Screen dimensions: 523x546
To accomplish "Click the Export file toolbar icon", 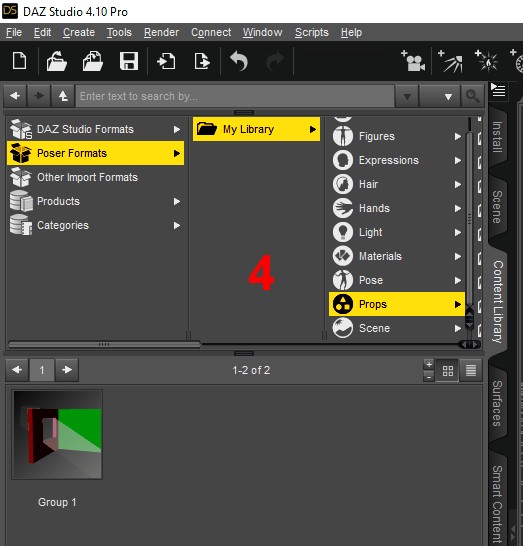I will point(202,61).
